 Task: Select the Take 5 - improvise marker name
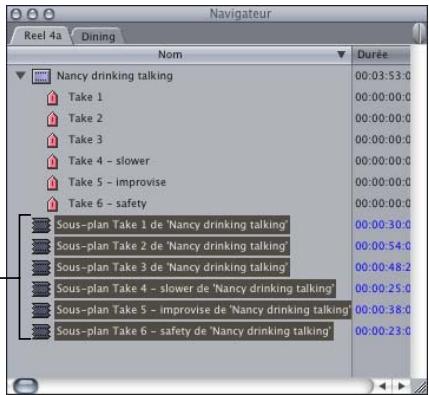(117, 182)
